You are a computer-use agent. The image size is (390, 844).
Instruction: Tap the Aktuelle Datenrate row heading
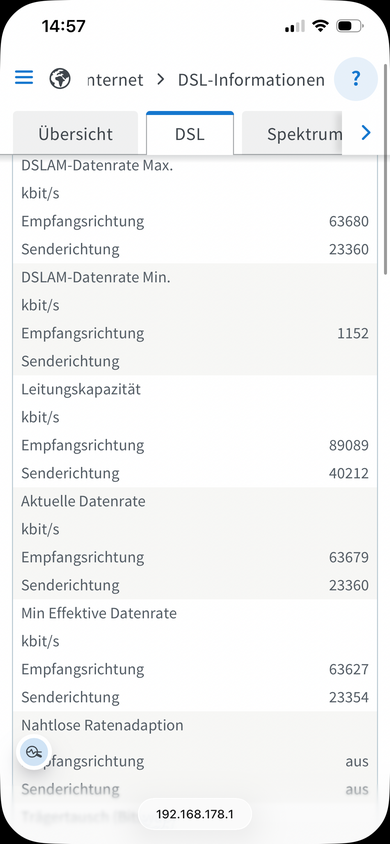pos(83,501)
